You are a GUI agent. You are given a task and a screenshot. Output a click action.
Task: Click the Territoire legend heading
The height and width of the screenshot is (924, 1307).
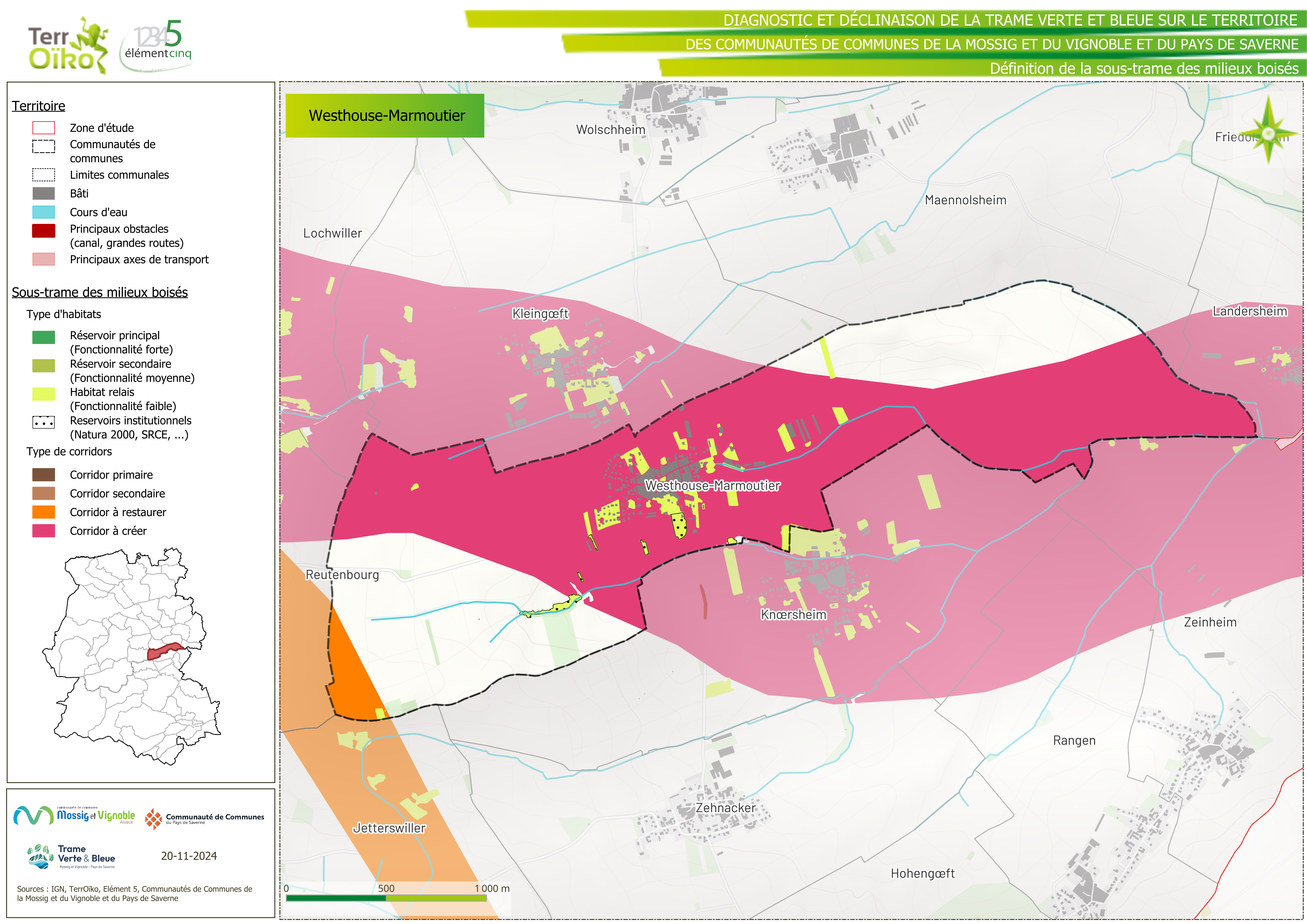38,106
